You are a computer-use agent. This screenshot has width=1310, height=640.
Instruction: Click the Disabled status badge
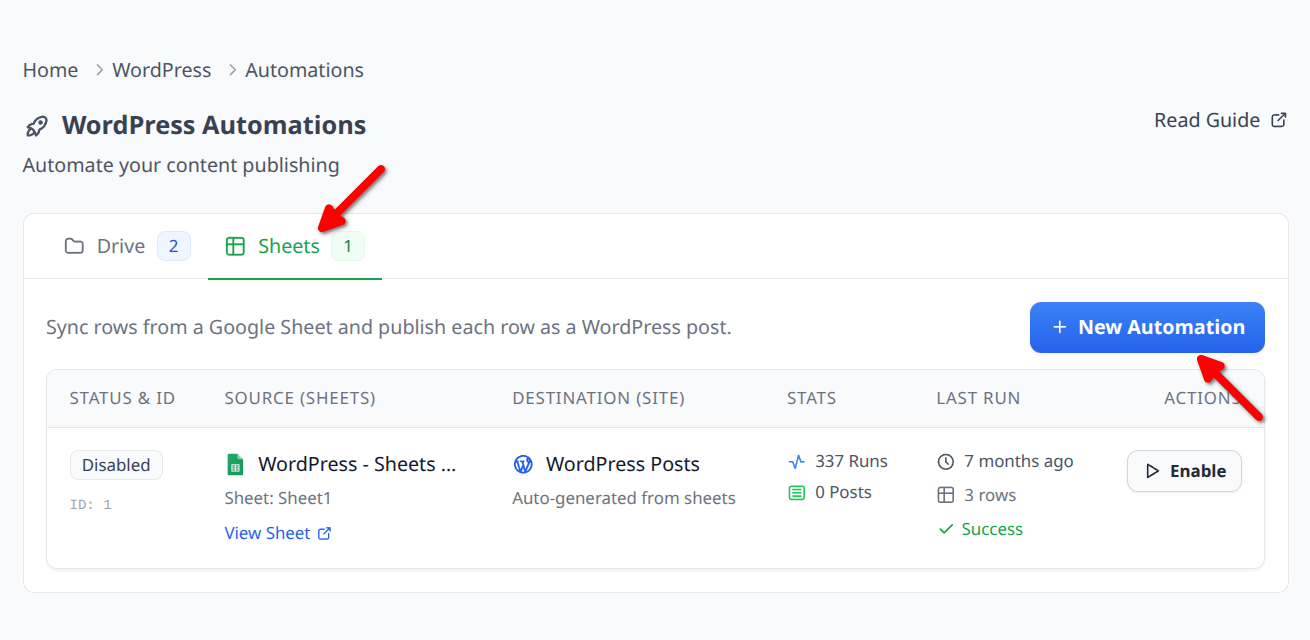[116, 465]
